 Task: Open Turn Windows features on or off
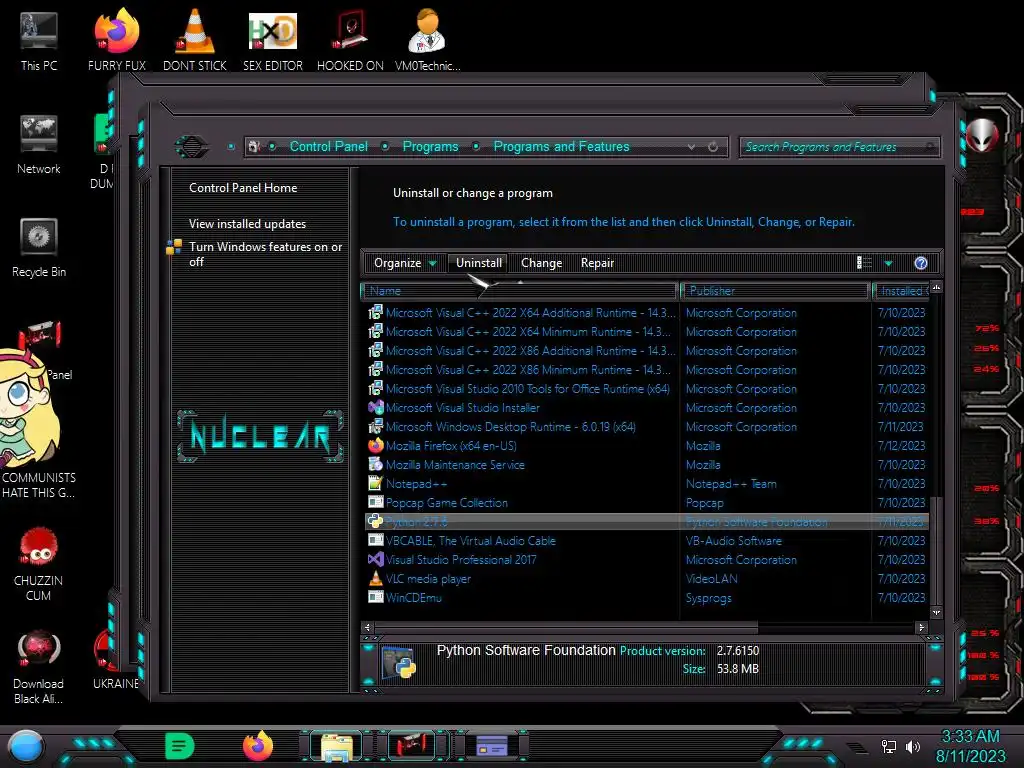[x=265, y=254]
